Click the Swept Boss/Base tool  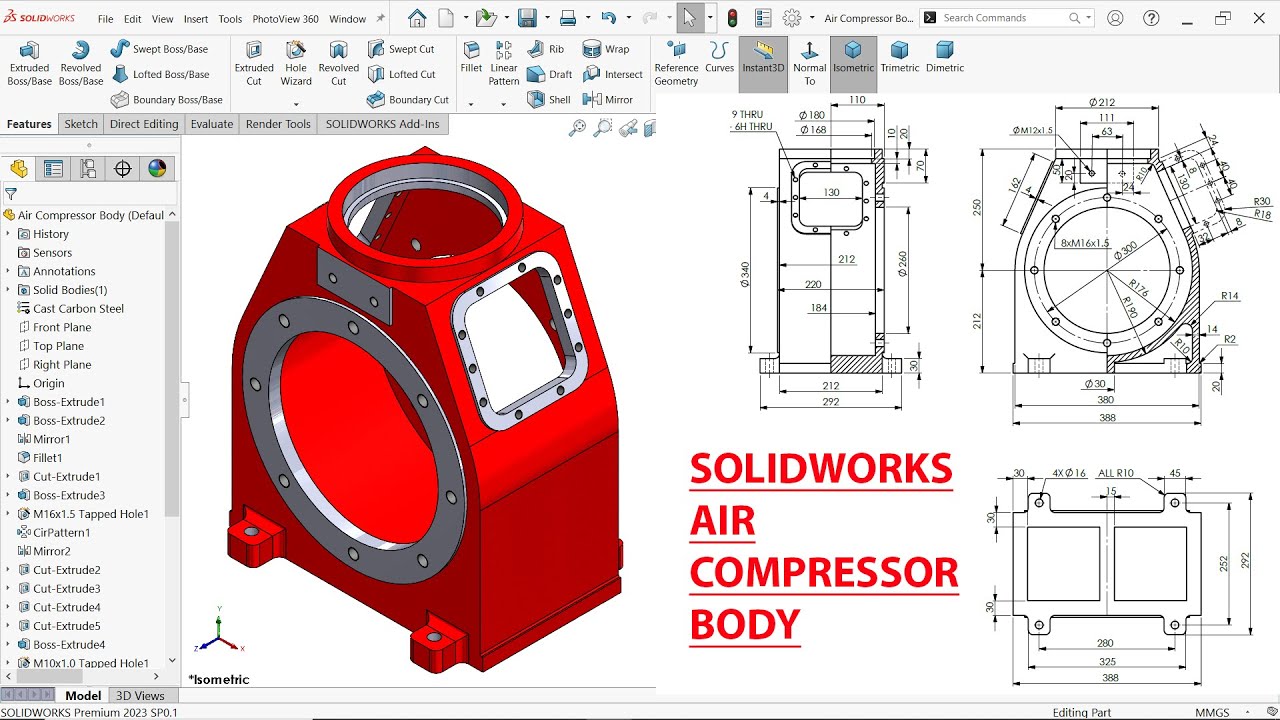160,49
